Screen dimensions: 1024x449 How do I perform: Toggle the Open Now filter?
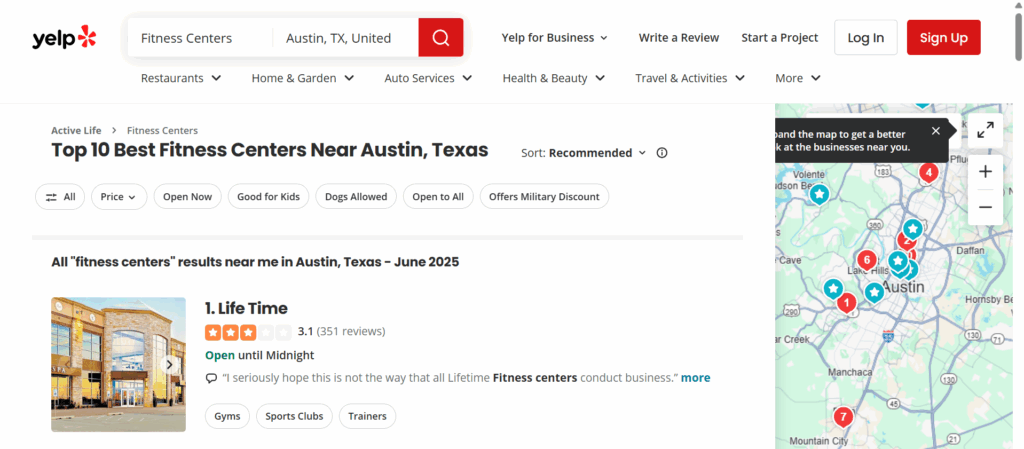[187, 196]
